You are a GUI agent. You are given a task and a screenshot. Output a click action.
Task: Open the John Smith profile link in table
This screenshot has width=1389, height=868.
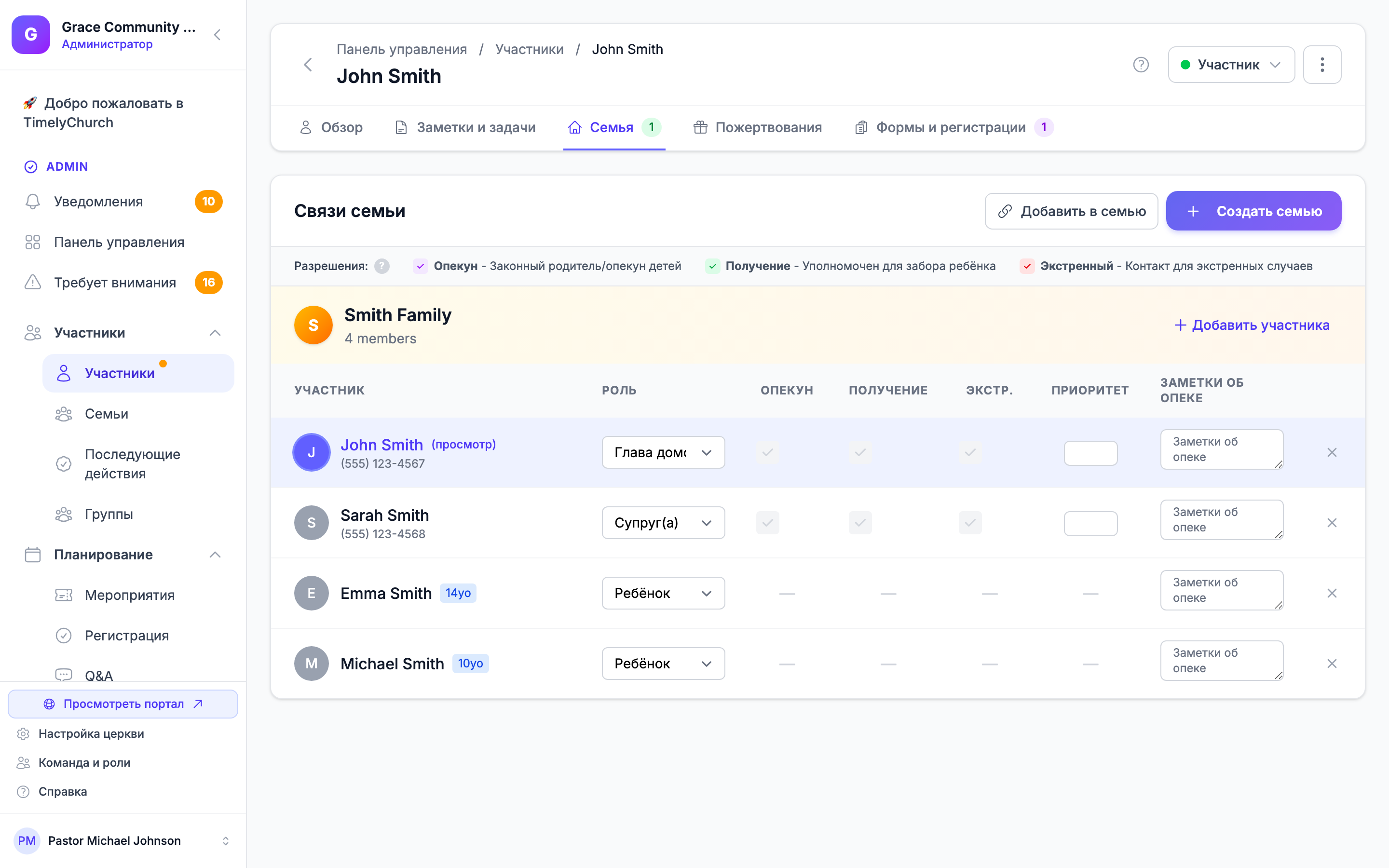[381, 445]
